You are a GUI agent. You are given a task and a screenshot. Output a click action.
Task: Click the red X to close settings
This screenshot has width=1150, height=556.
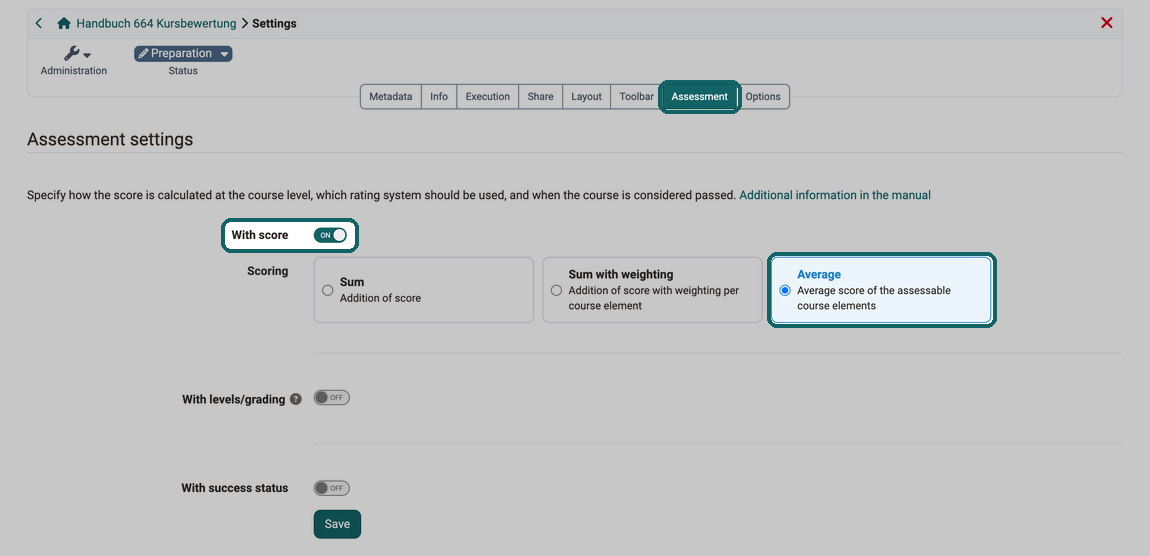click(1107, 23)
